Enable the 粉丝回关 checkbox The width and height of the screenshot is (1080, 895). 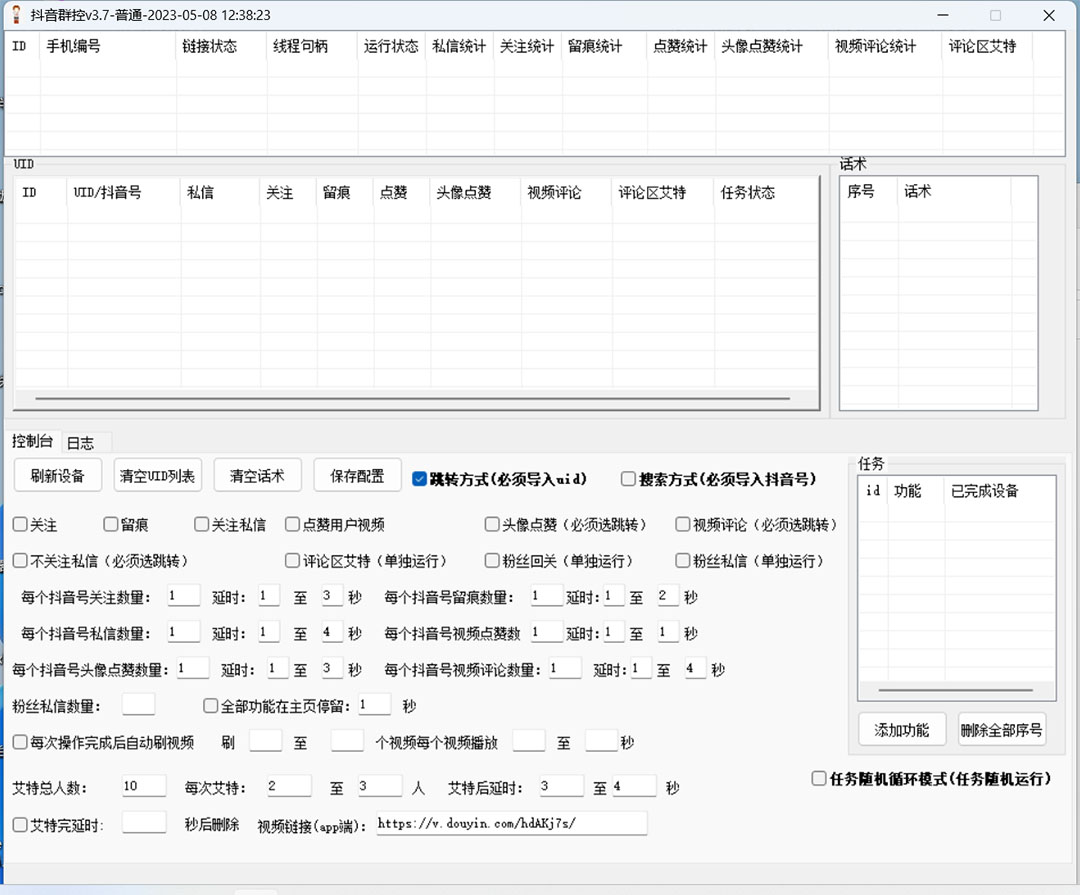(491, 559)
